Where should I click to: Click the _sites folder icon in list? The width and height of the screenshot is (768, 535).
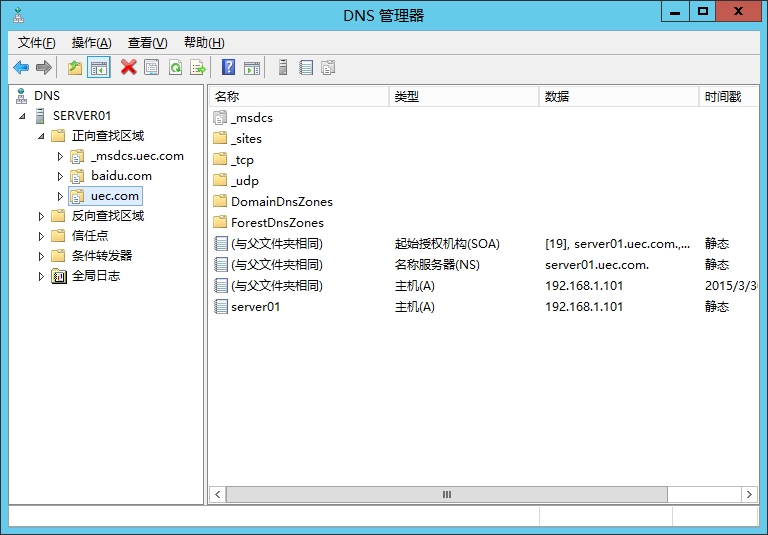[220, 138]
